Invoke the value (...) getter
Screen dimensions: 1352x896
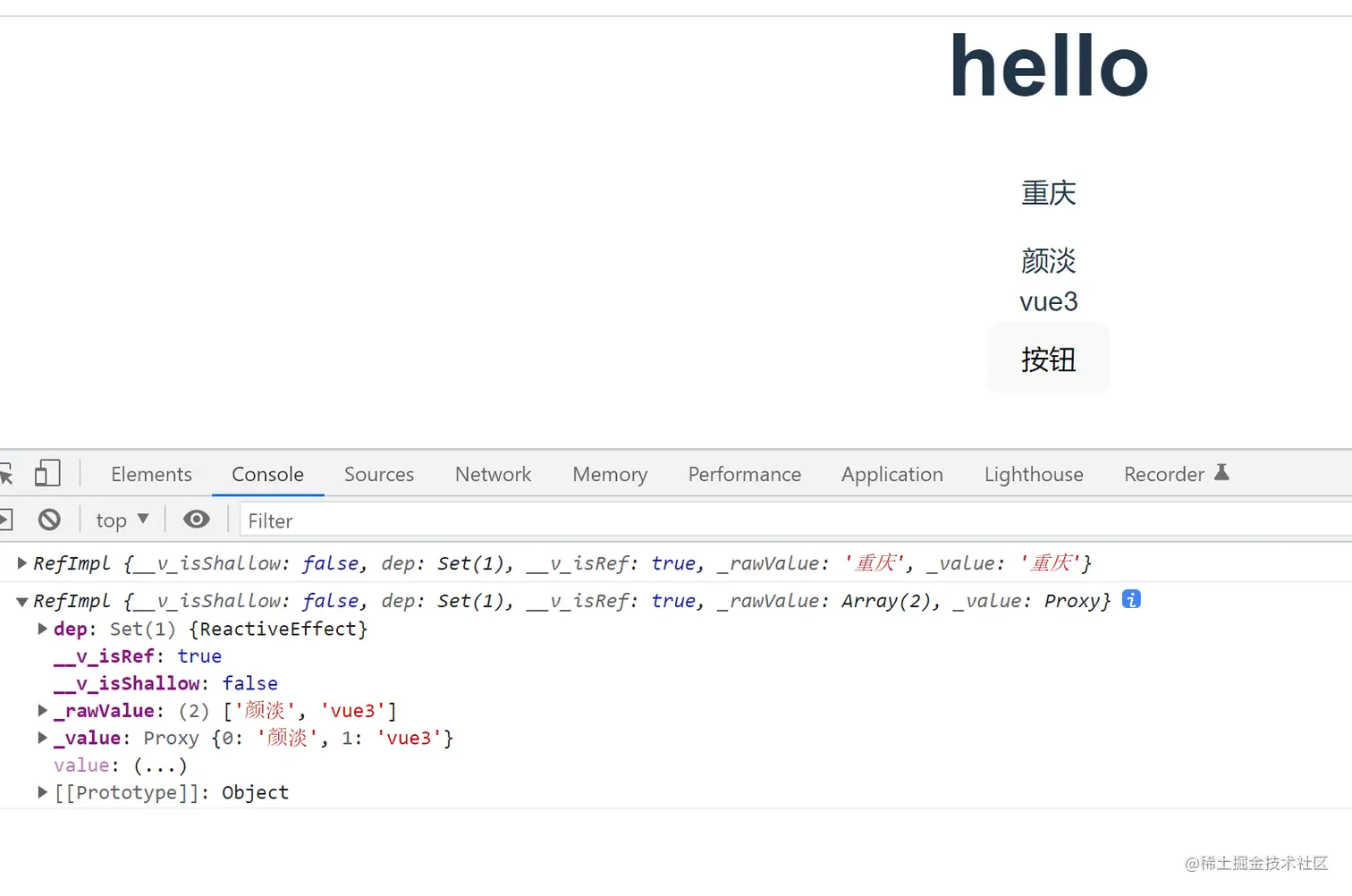click(160, 766)
